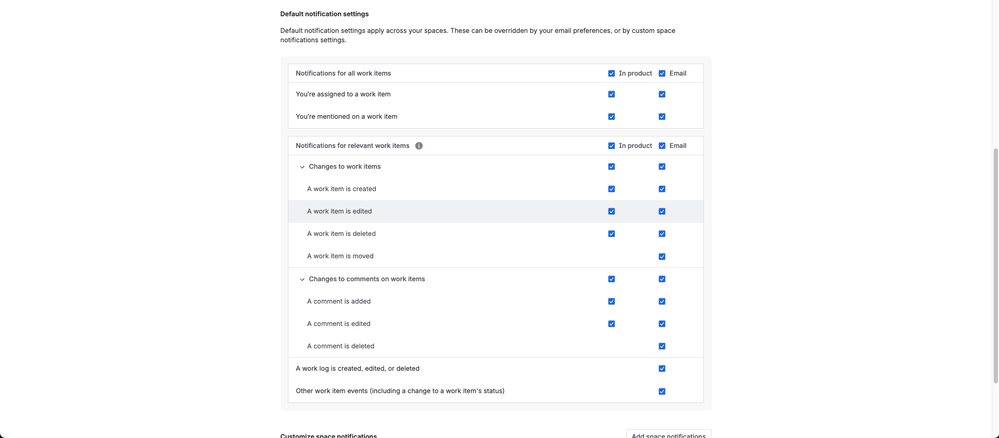This screenshot has width=999, height=438.
Task: Uncheck email for work item edited
Action: coord(662,212)
